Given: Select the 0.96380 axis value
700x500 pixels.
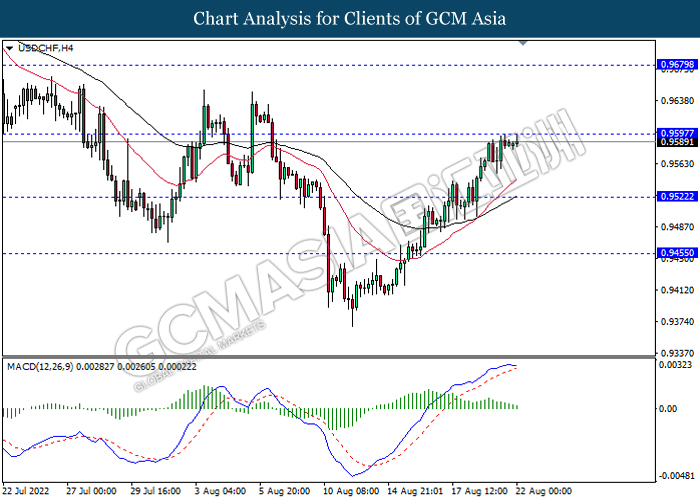Looking at the screenshot, I should pyautogui.click(x=677, y=101).
